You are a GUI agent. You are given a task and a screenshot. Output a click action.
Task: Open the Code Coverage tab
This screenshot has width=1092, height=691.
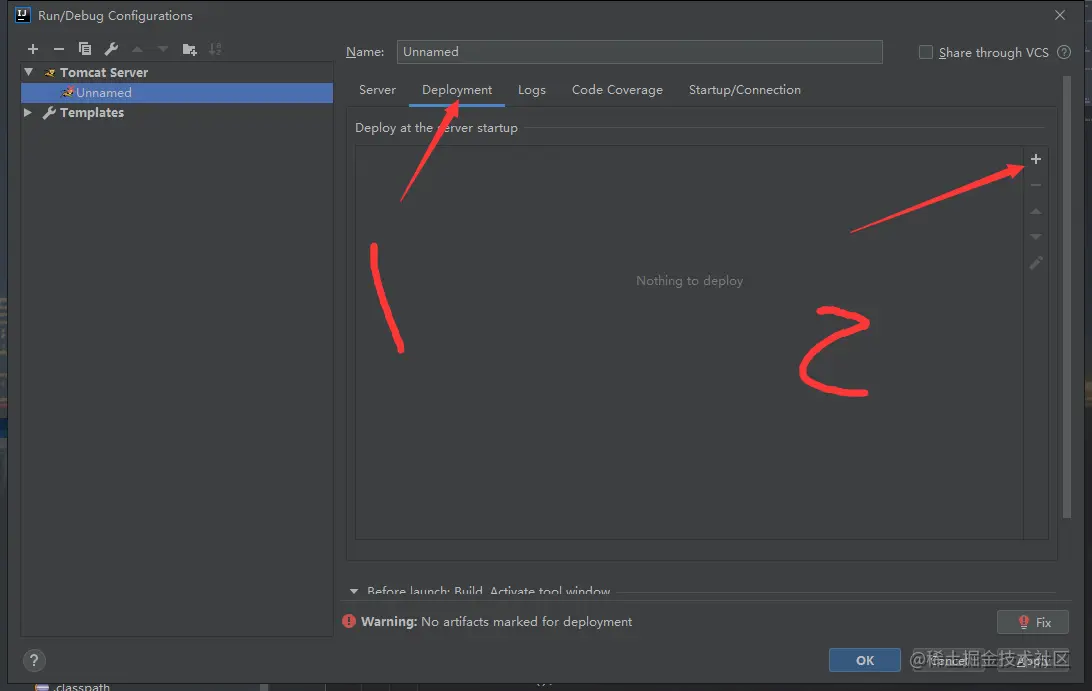[x=617, y=90]
